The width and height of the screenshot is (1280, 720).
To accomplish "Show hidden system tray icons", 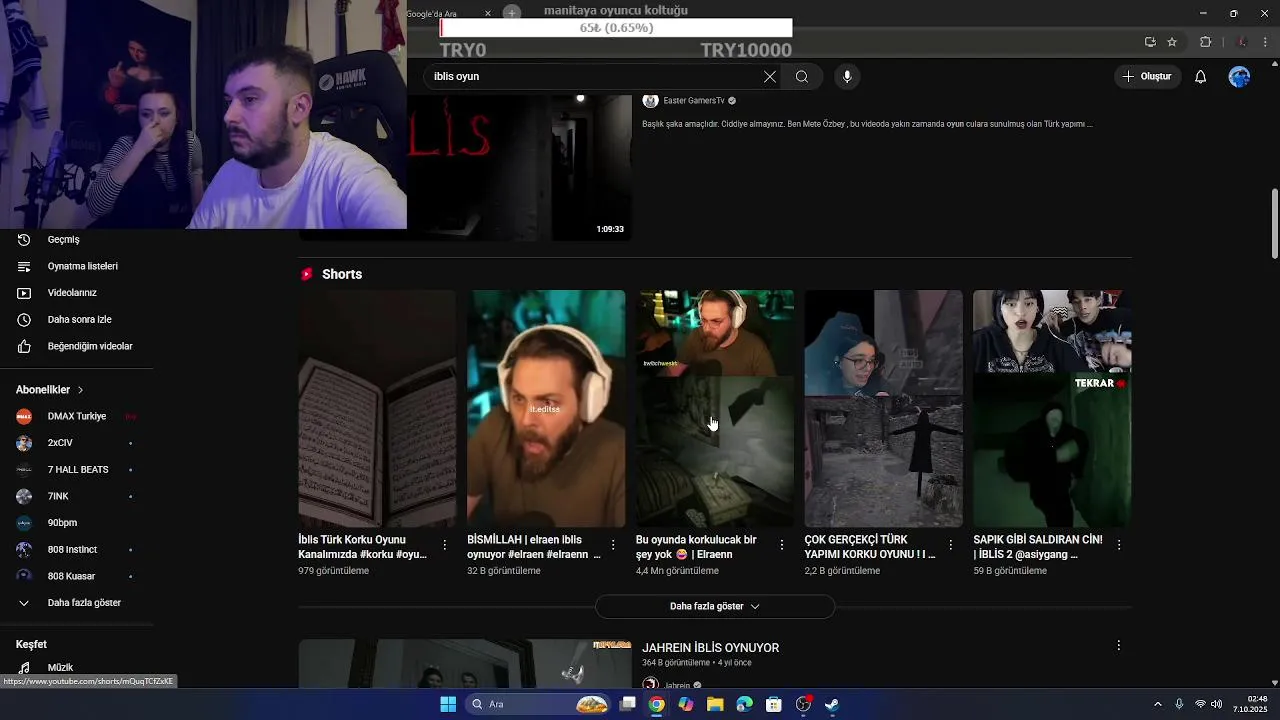I will [1158, 704].
